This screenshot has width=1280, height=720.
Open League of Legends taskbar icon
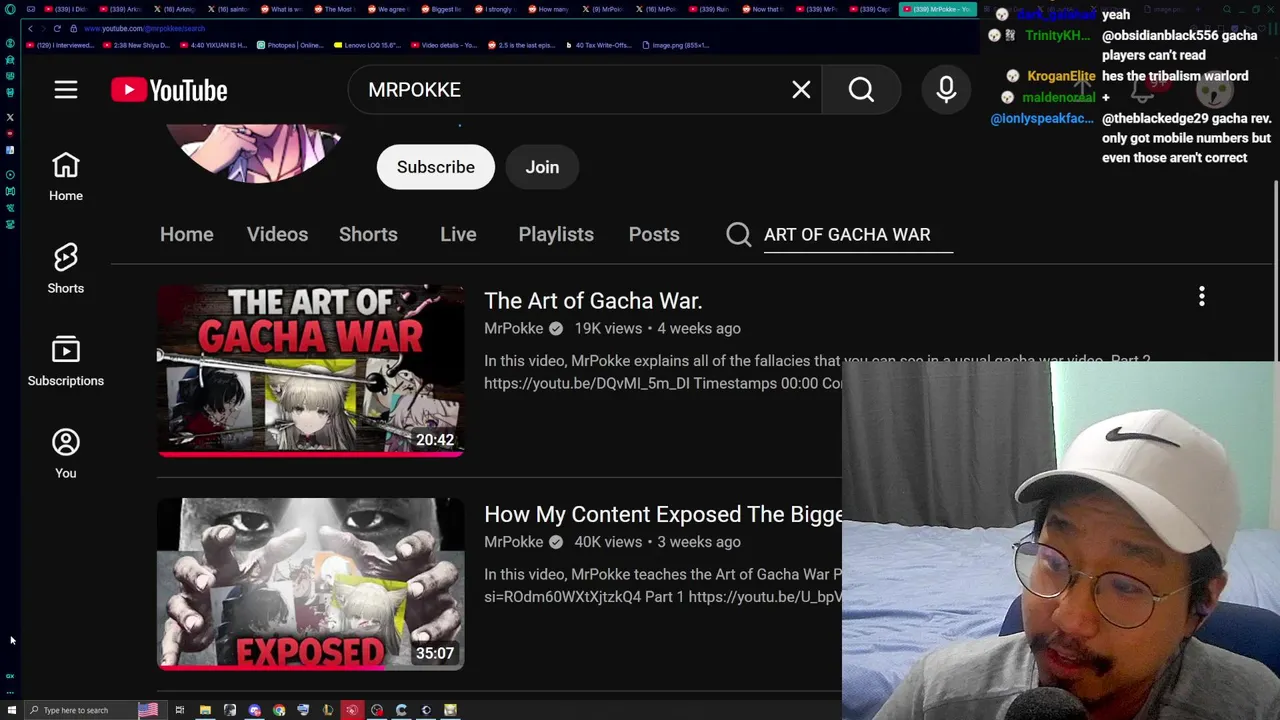click(328, 710)
